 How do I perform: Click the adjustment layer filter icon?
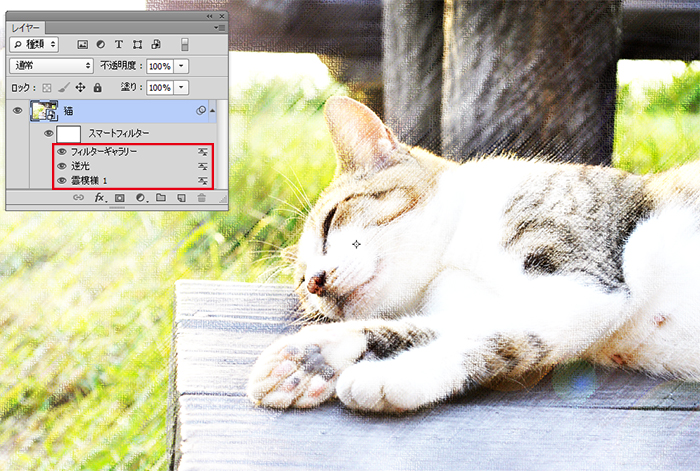click(101, 45)
